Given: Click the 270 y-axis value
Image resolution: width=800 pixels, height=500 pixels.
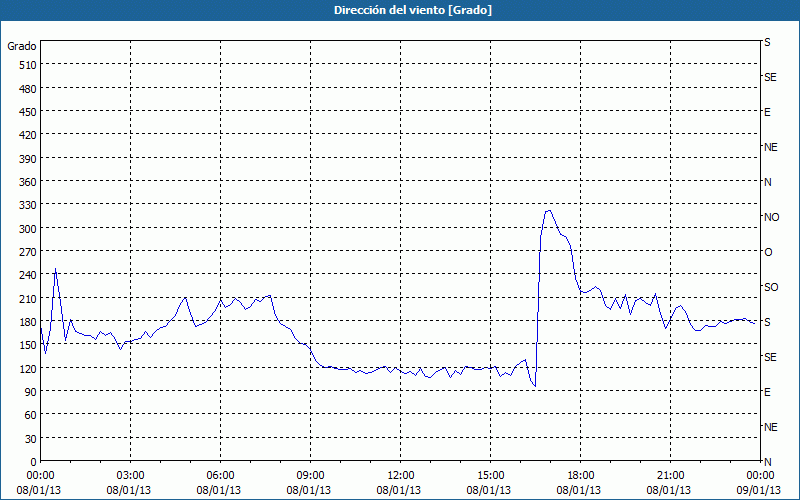Looking at the screenshot, I should (x=28, y=252).
